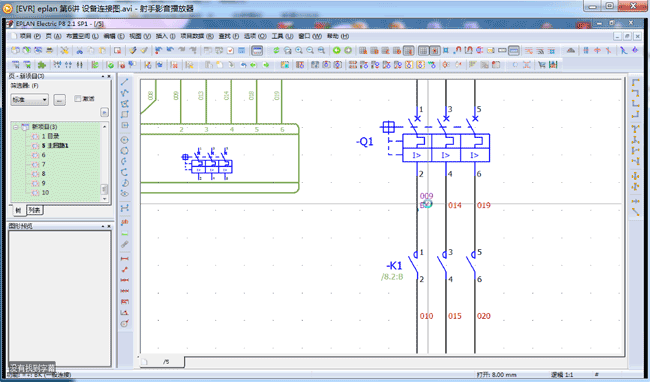
Task: Toggle the grid display button
Action: pyautogui.click(x=423, y=51)
